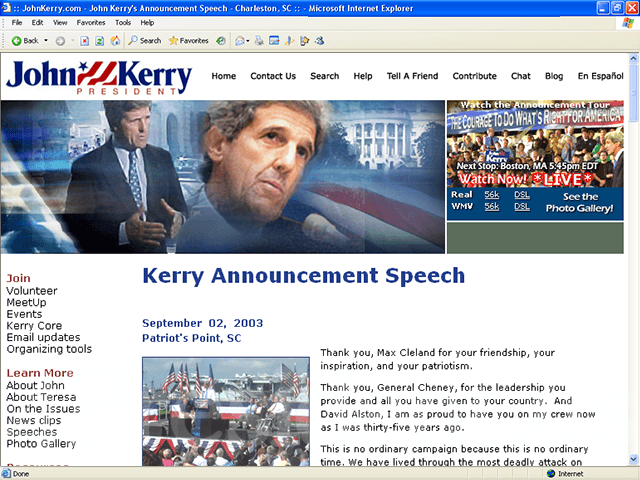Click the Volunteer sidebar link
640x480 pixels.
[x=32, y=291]
